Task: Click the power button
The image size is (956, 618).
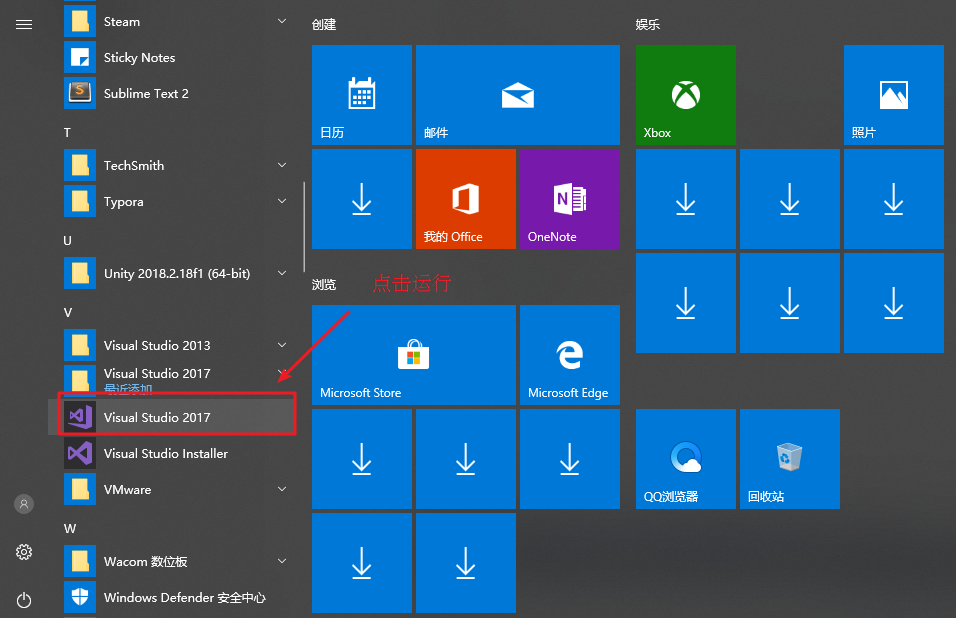Action: tap(24, 600)
